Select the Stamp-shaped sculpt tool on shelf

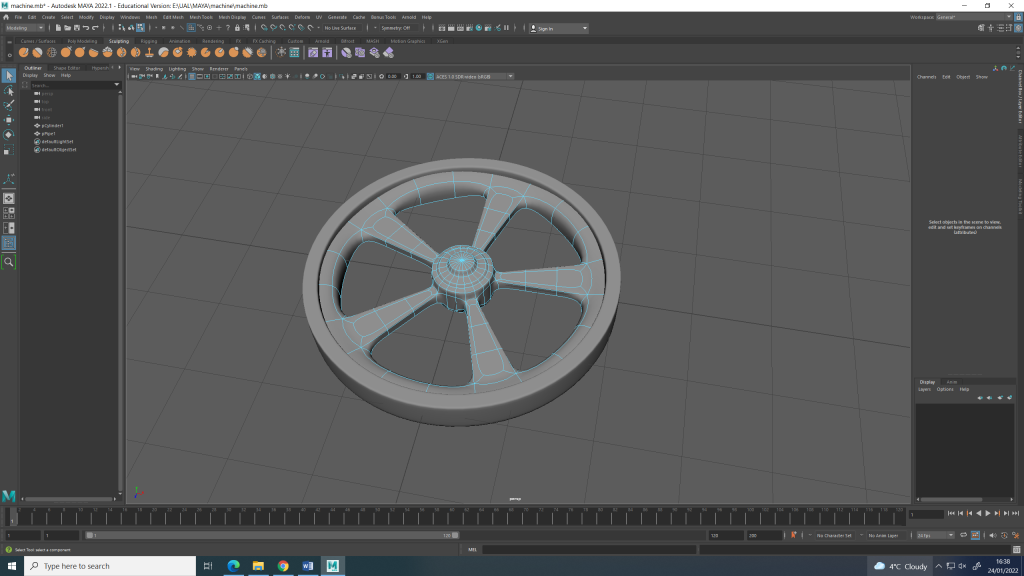[150, 52]
